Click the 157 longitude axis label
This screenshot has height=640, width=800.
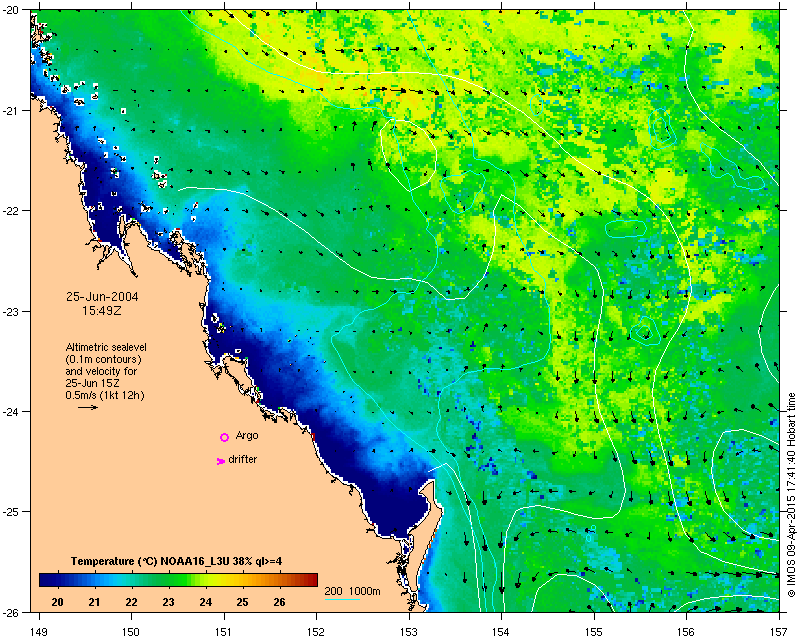(779, 633)
